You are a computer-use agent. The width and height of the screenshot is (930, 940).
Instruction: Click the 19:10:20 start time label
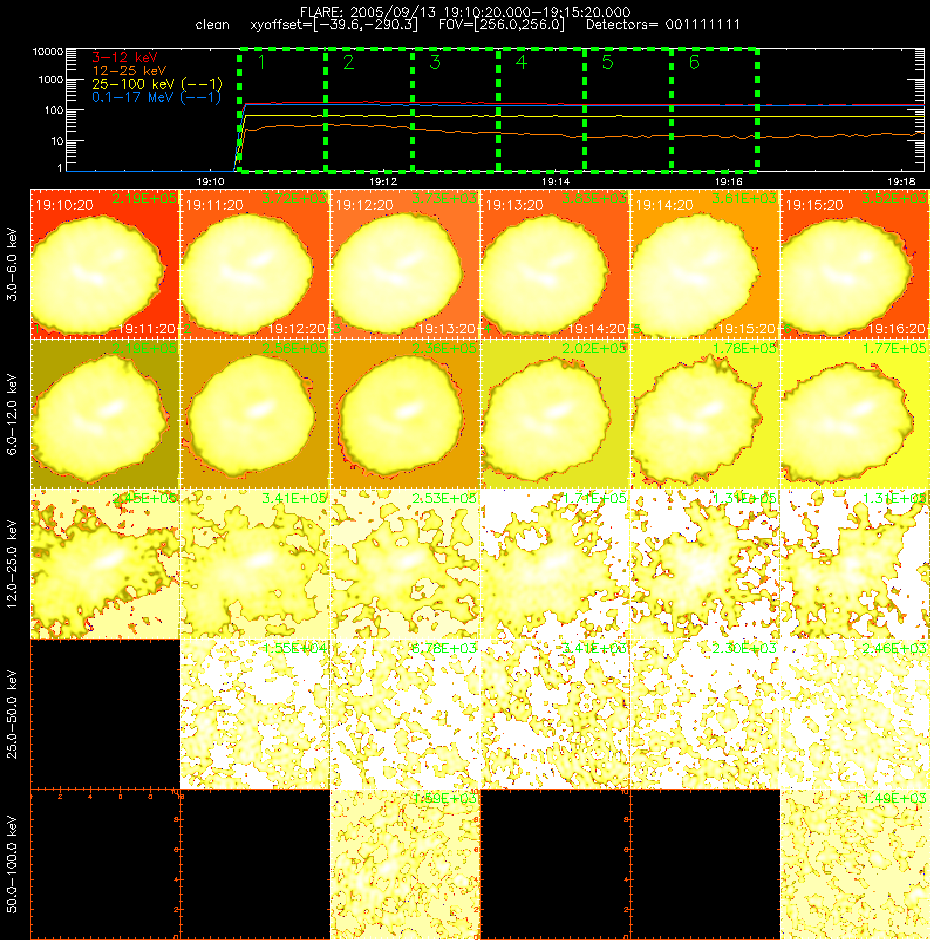pos(64,205)
